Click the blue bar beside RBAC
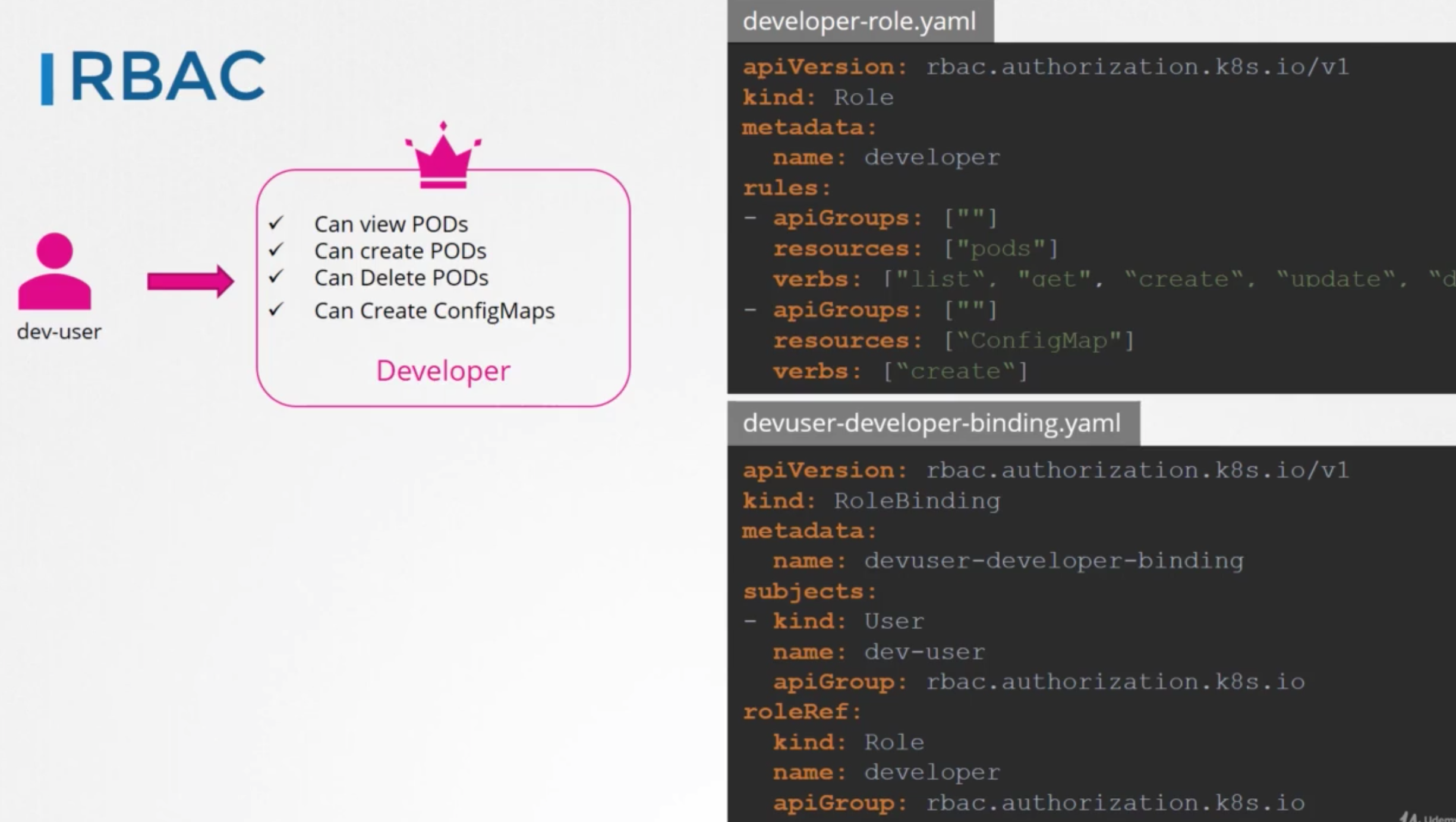The image size is (1456, 822). [x=47, y=79]
